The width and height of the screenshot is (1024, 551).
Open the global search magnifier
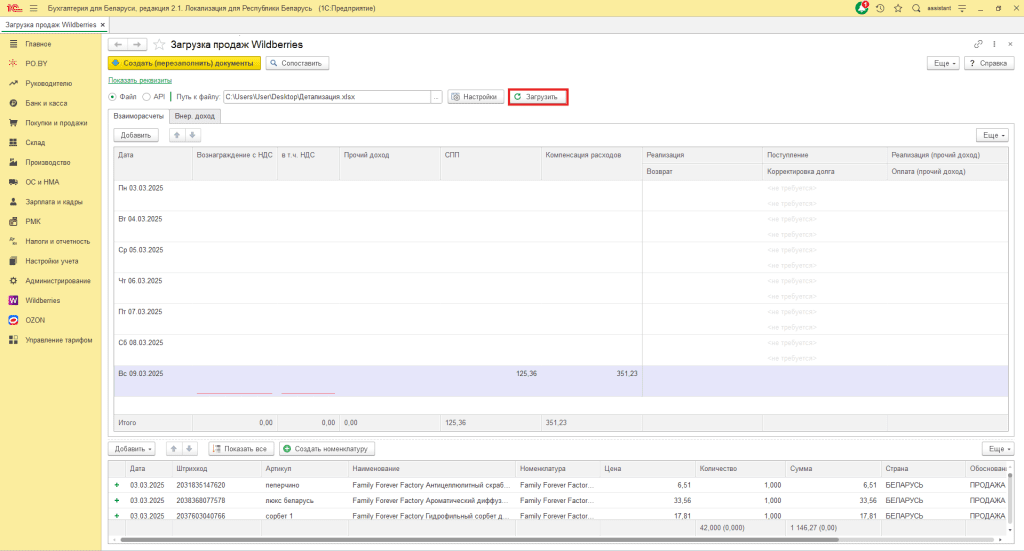click(x=916, y=8)
